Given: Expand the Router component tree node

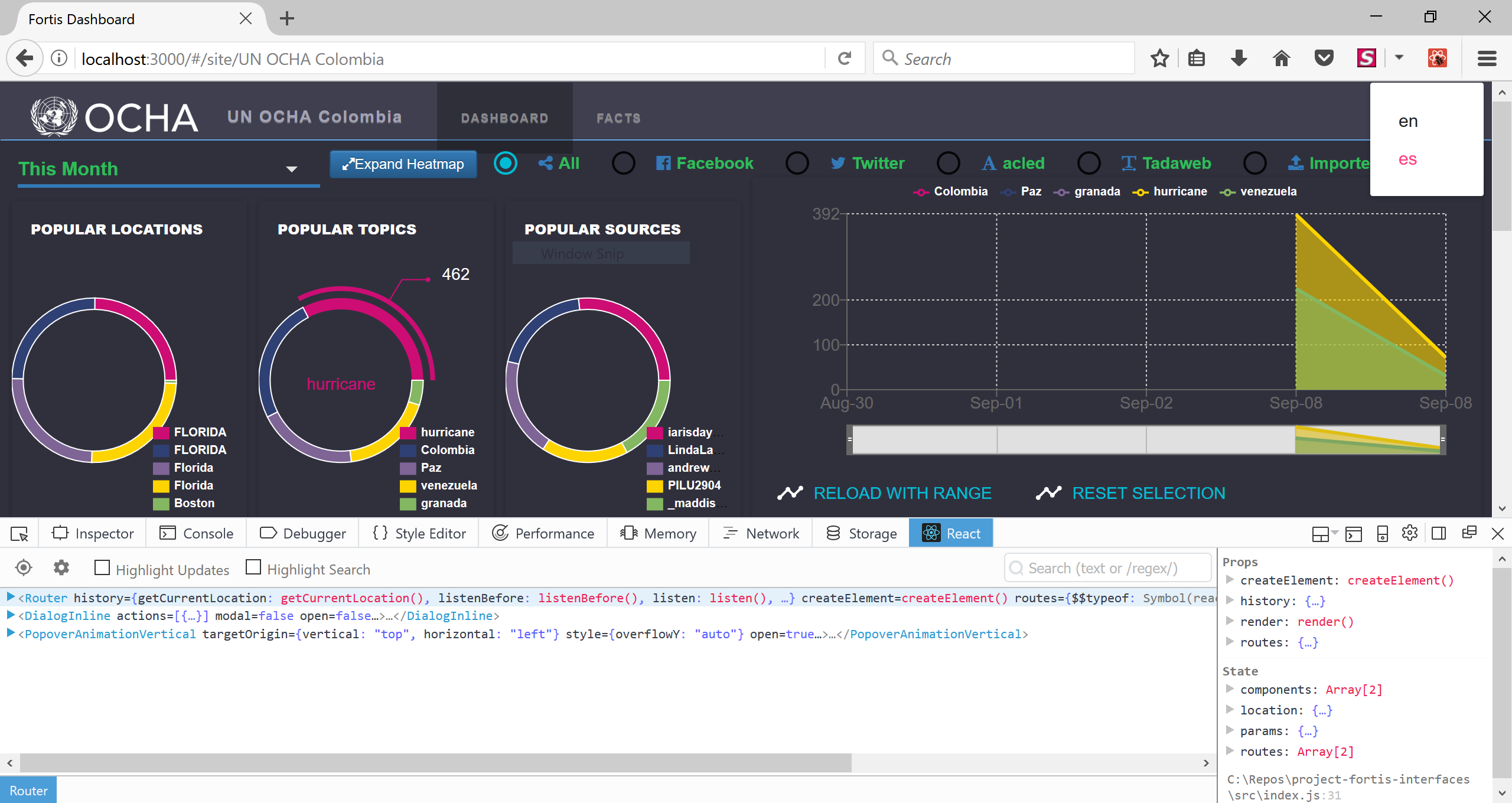Looking at the screenshot, I should tap(10, 597).
